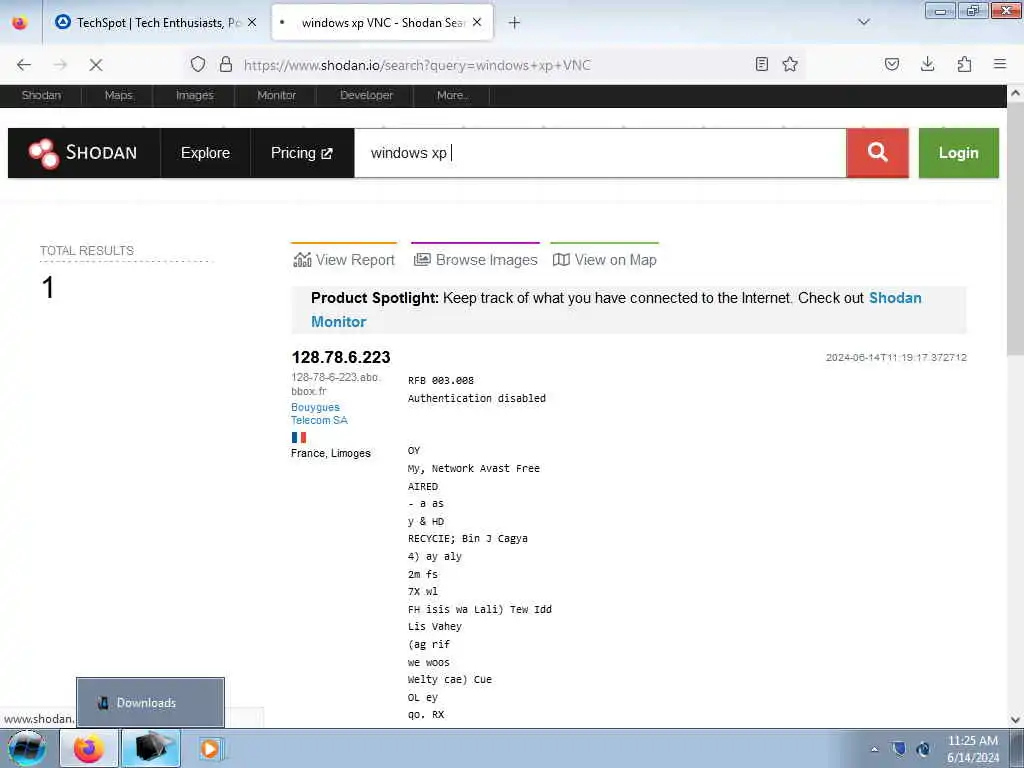Screen dimensions: 1024x768
Task: Open tracking protection shield icon
Action: (198, 64)
